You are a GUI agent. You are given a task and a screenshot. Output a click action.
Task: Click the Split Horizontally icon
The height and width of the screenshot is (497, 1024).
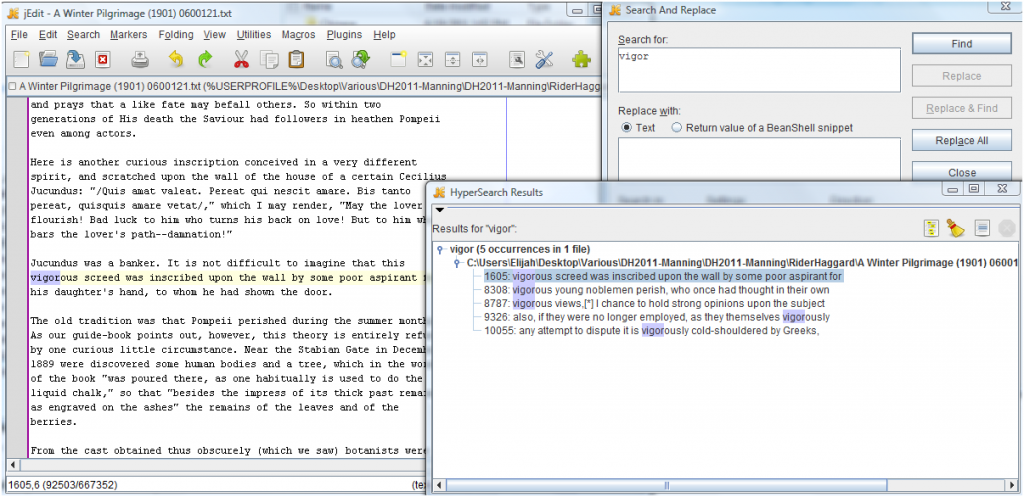[x=452, y=60]
